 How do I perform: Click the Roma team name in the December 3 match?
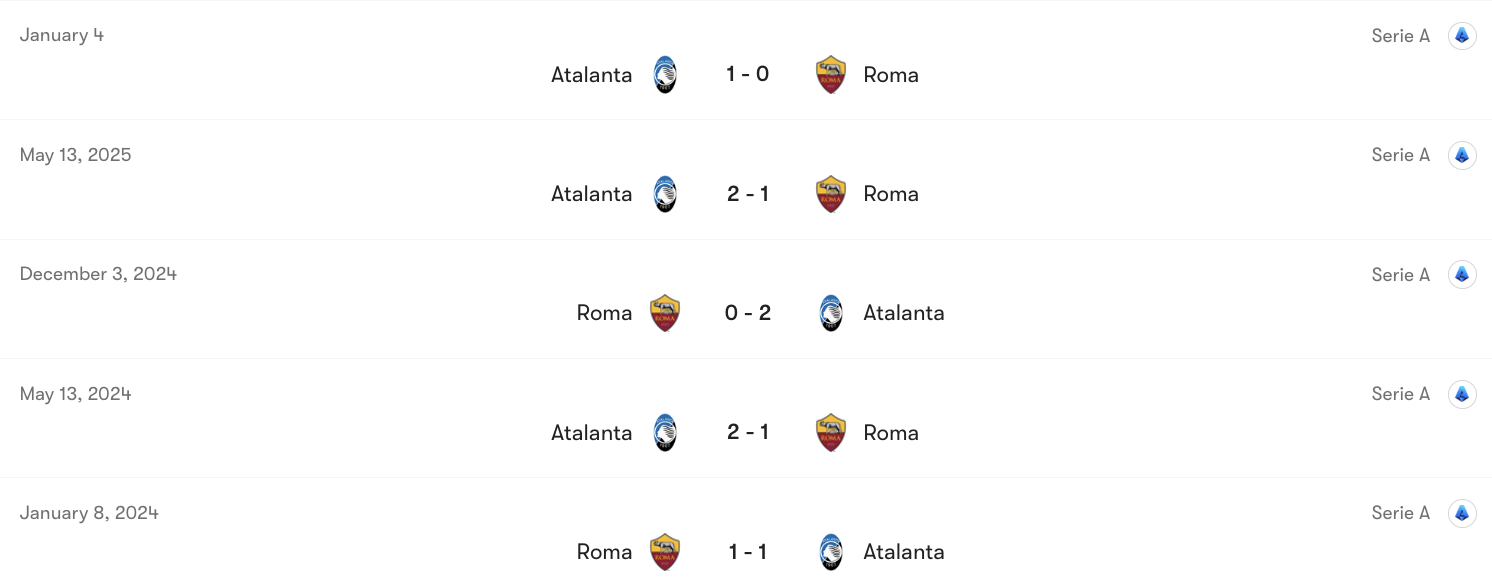(x=604, y=312)
